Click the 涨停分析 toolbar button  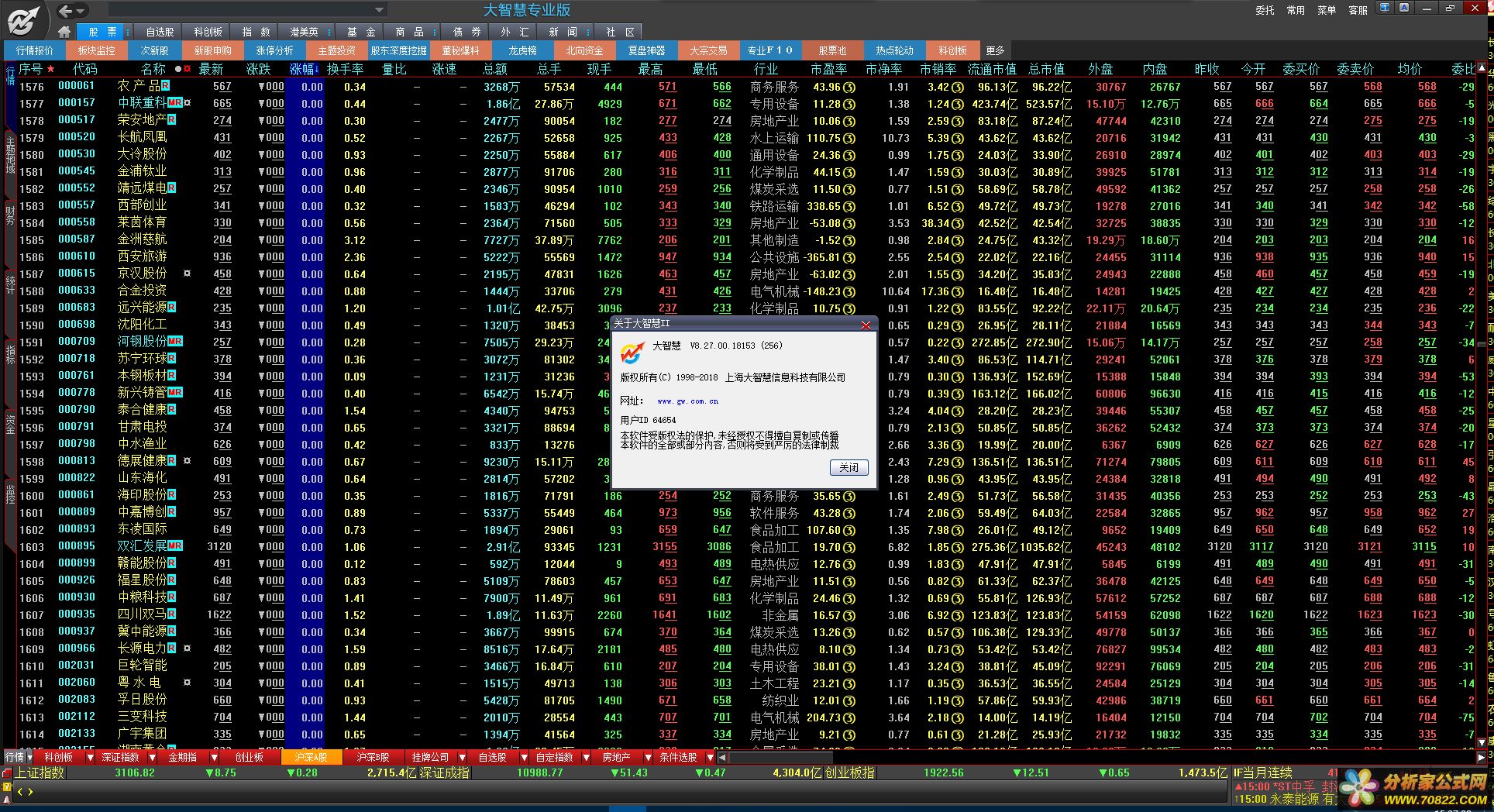tap(274, 50)
